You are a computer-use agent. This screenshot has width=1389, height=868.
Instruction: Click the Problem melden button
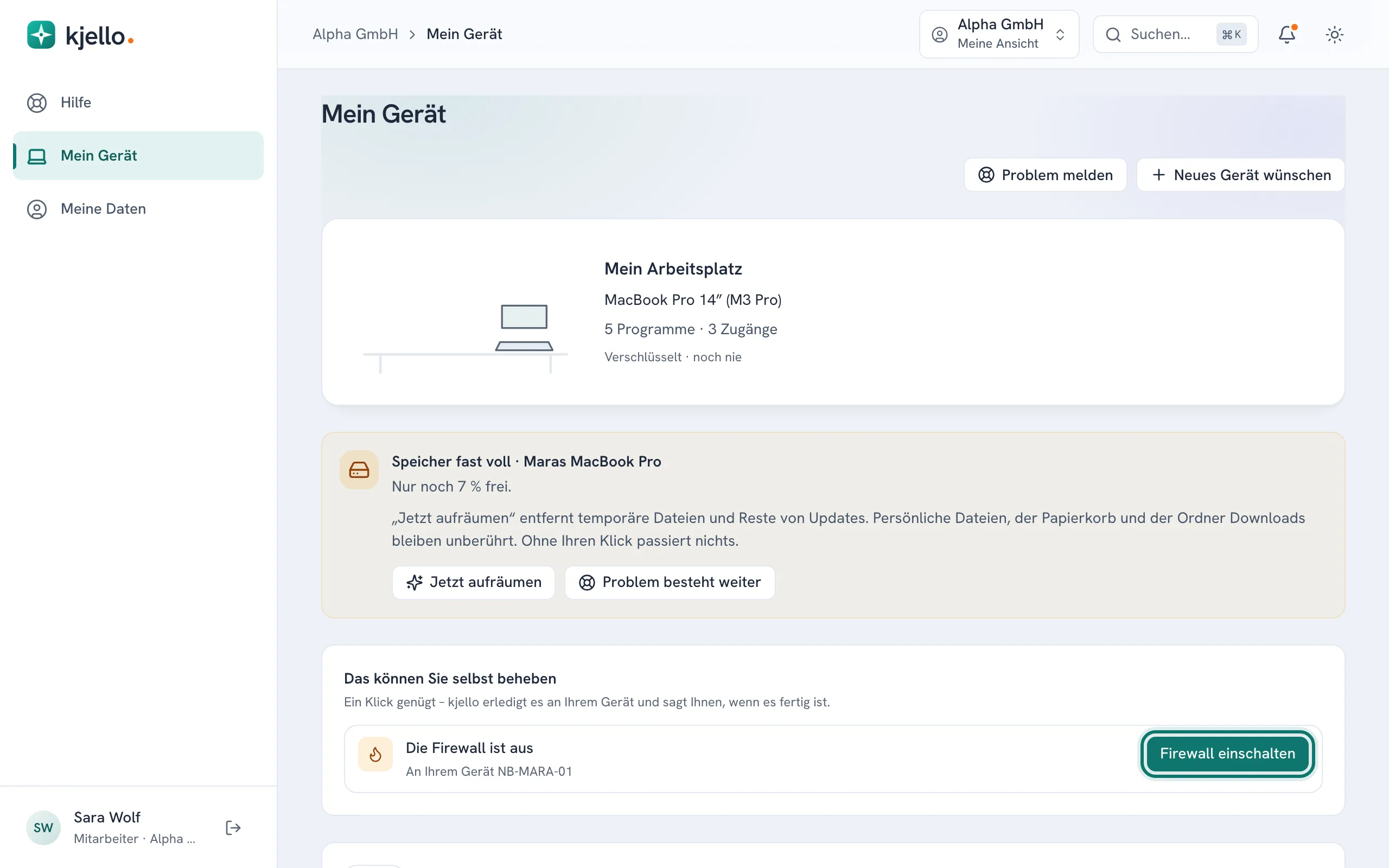pos(1044,175)
